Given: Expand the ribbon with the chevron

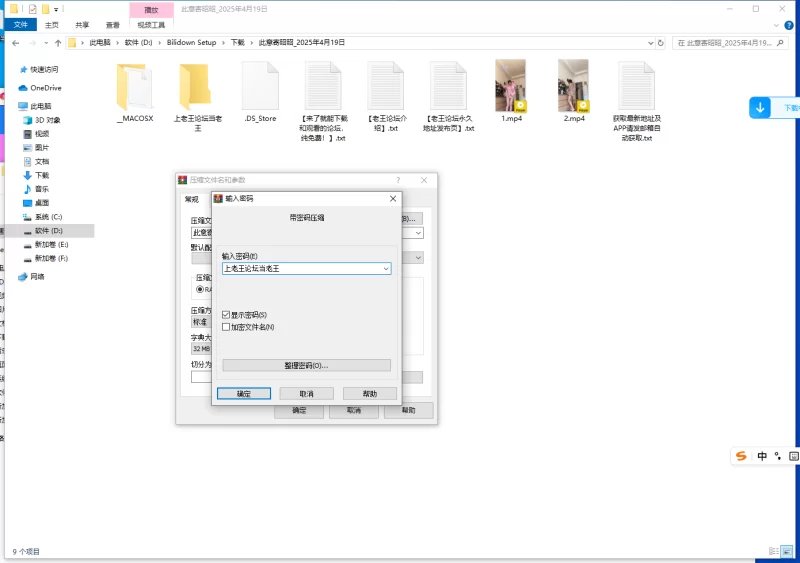Looking at the screenshot, I should [x=778, y=25].
